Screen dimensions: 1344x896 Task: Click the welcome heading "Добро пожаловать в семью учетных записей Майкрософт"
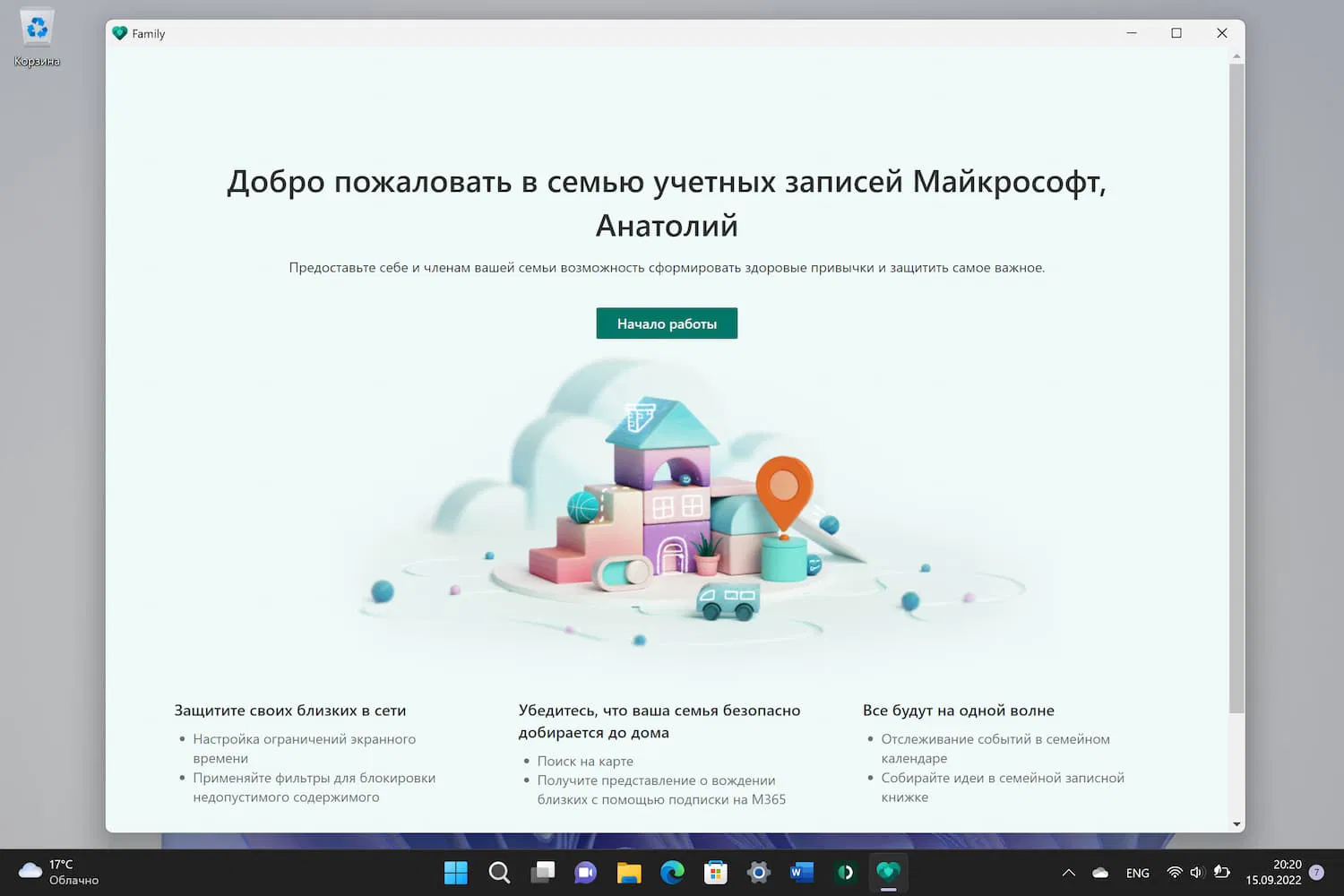pyautogui.click(x=667, y=182)
